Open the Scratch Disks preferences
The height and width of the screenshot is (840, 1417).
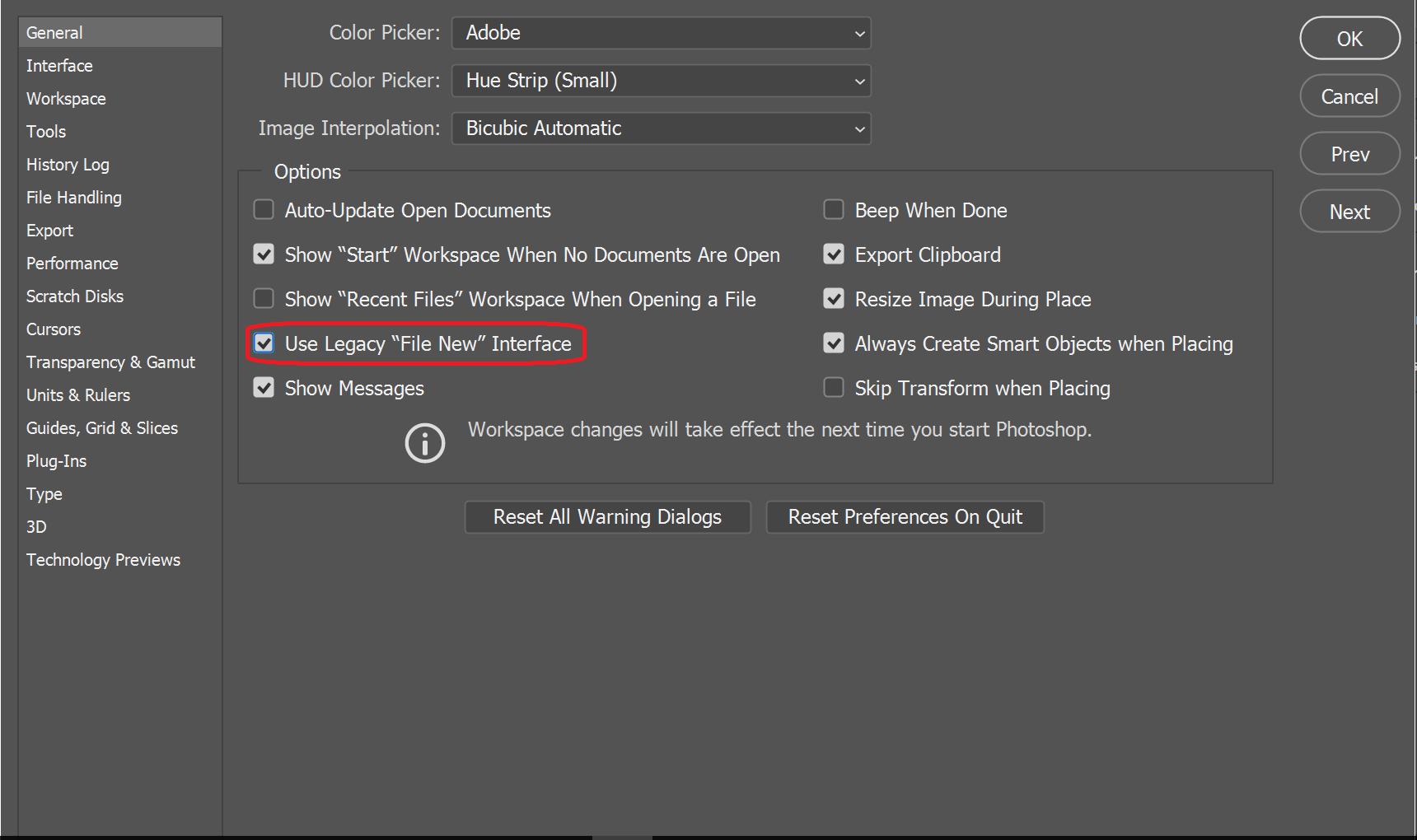(x=75, y=296)
